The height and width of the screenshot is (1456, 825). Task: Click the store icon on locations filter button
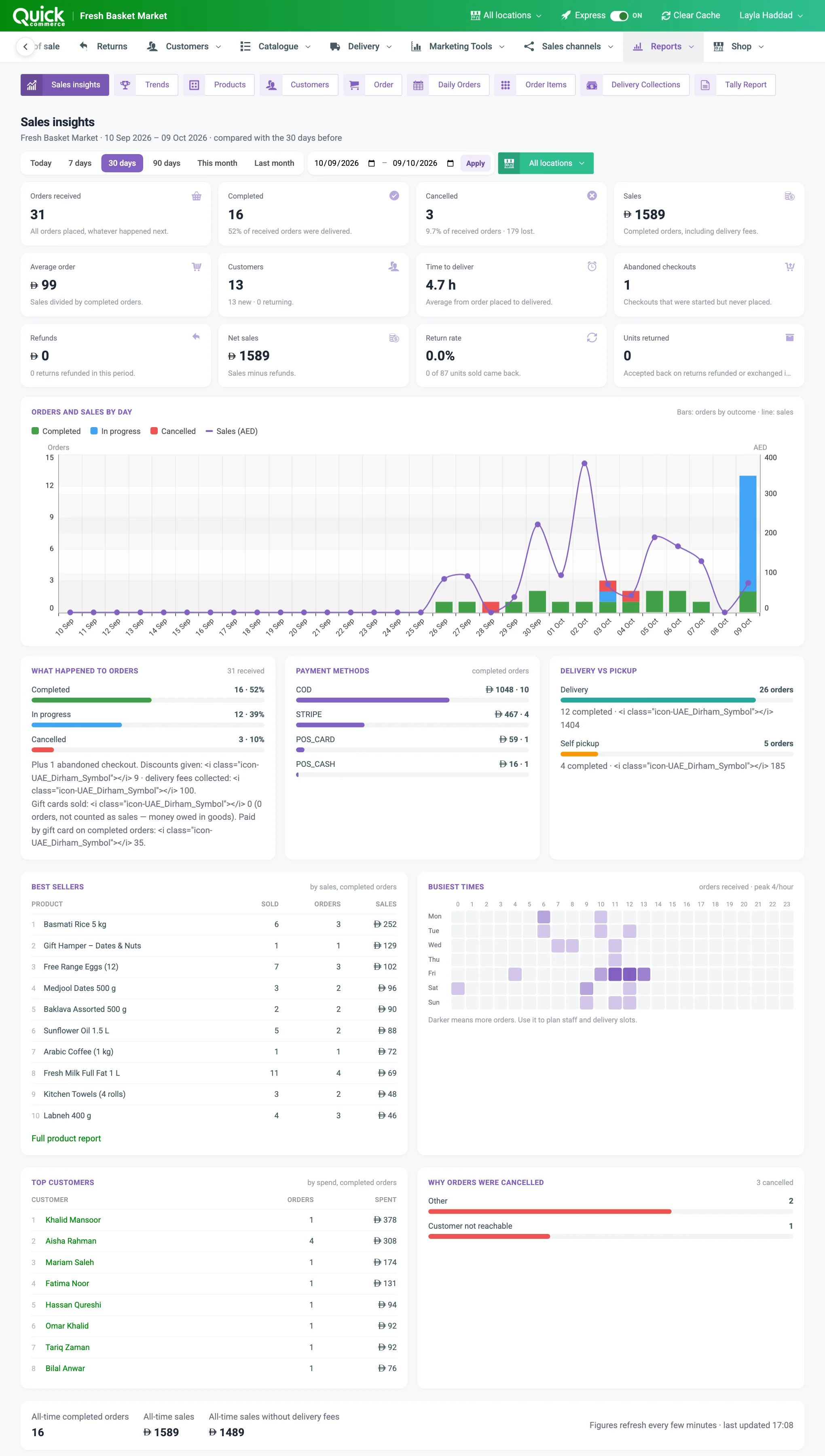(x=509, y=163)
